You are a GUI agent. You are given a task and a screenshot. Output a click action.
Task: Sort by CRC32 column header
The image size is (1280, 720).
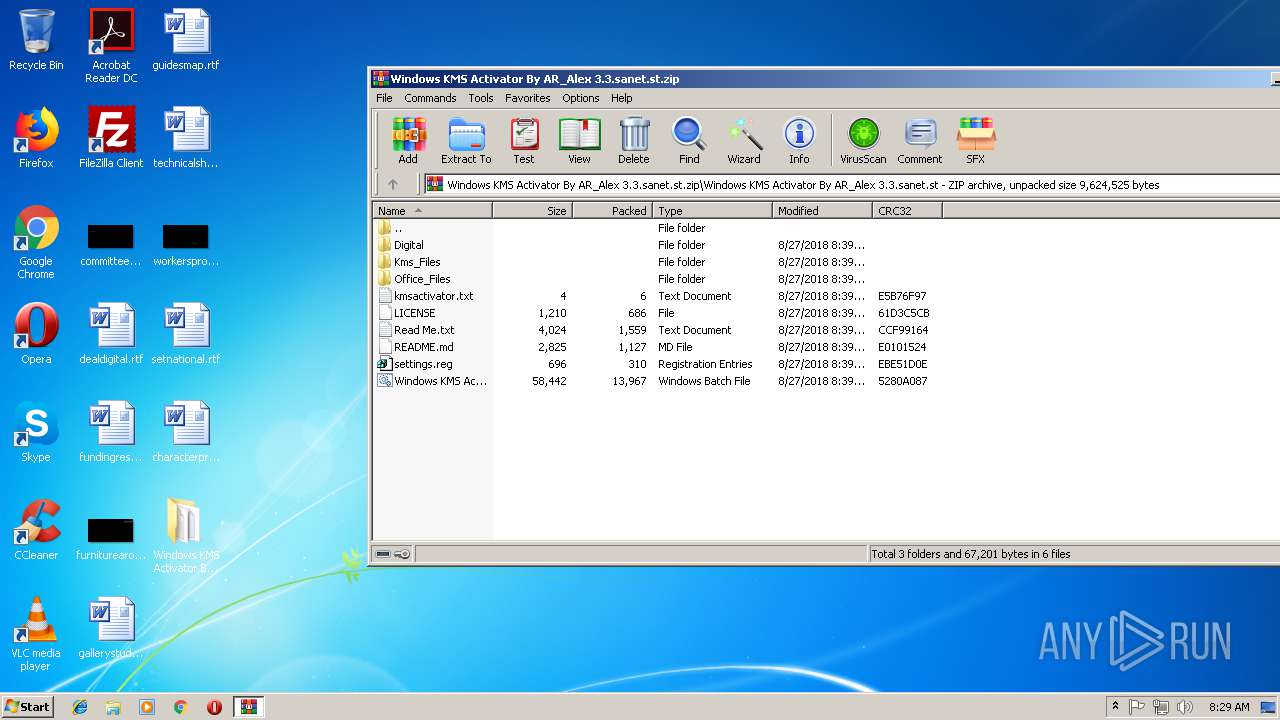907,210
